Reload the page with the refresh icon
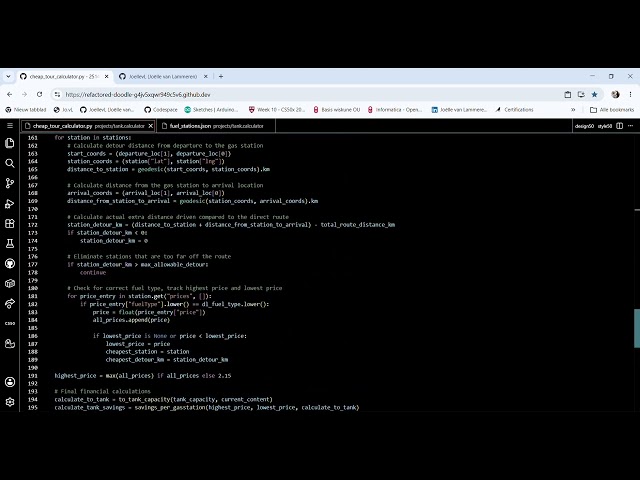The width and height of the screenshot is (640, 480). click(x=39, y=94)
